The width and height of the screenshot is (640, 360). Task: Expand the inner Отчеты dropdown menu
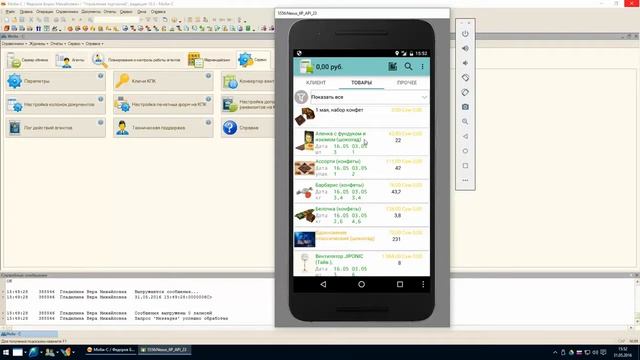click(x=58, y=43)
